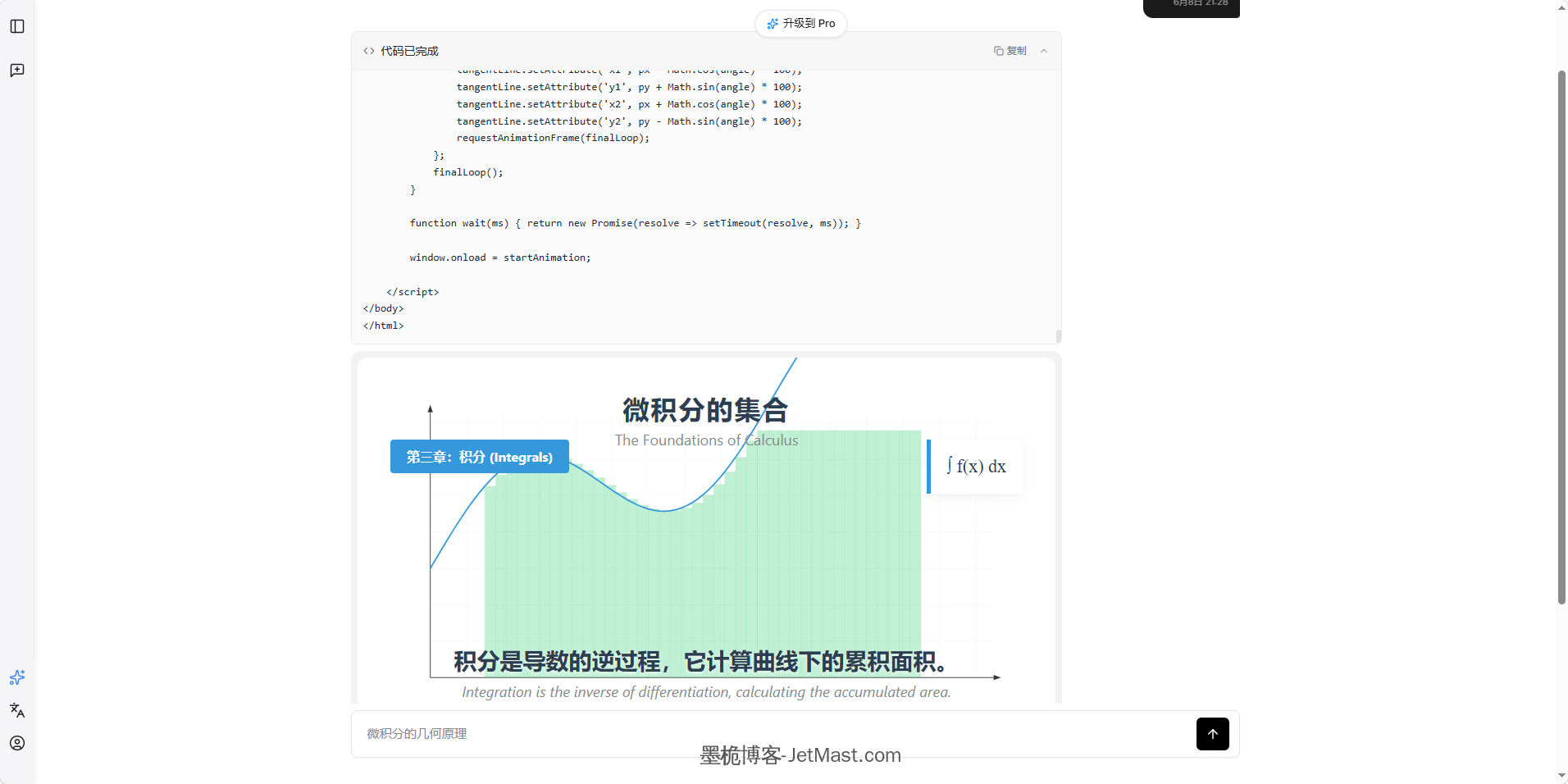
Task: Click the function wait(ms) code line
Action: point(636,223)
